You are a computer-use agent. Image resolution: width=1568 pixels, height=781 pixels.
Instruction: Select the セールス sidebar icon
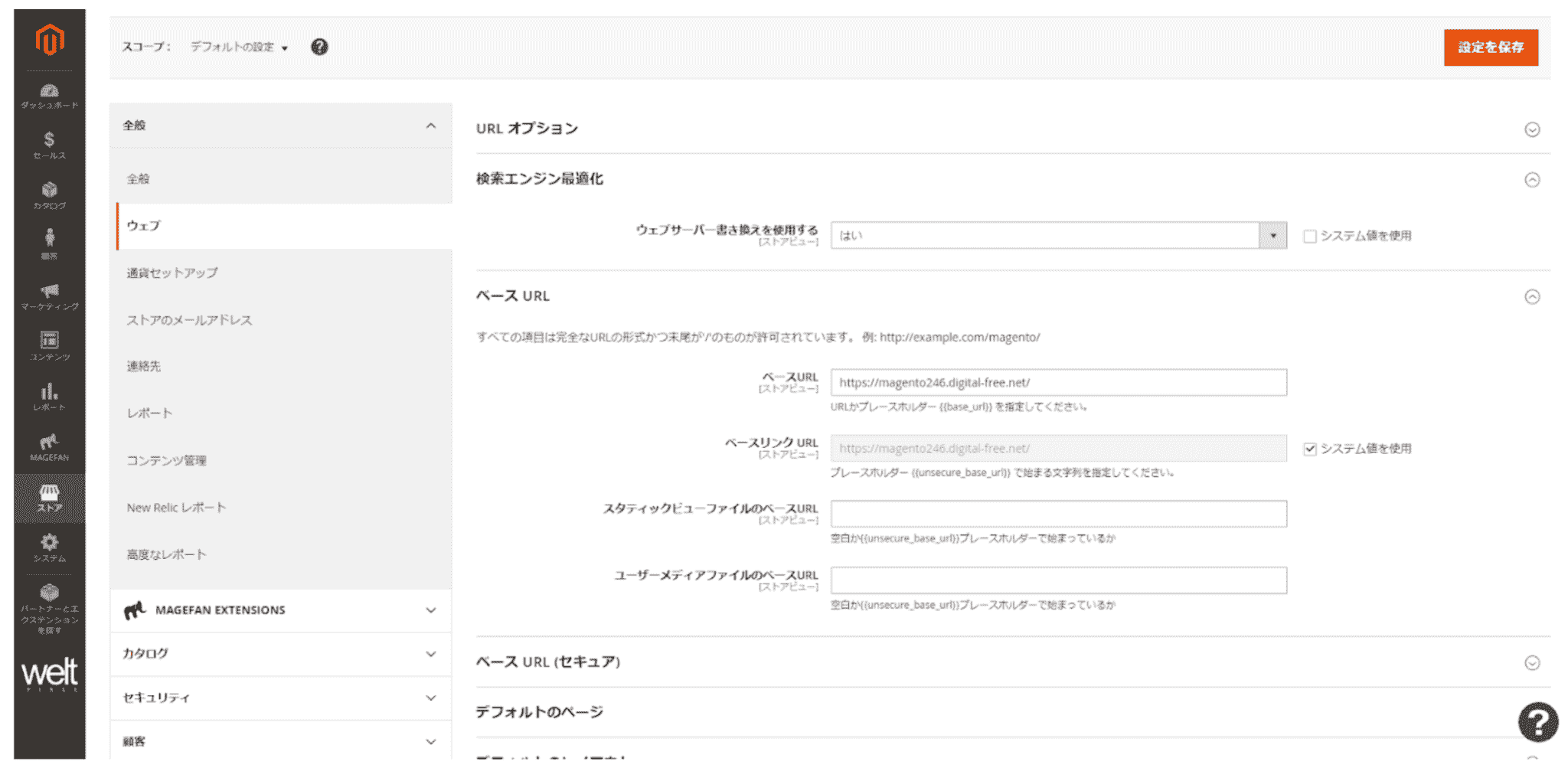click(49, 144)
